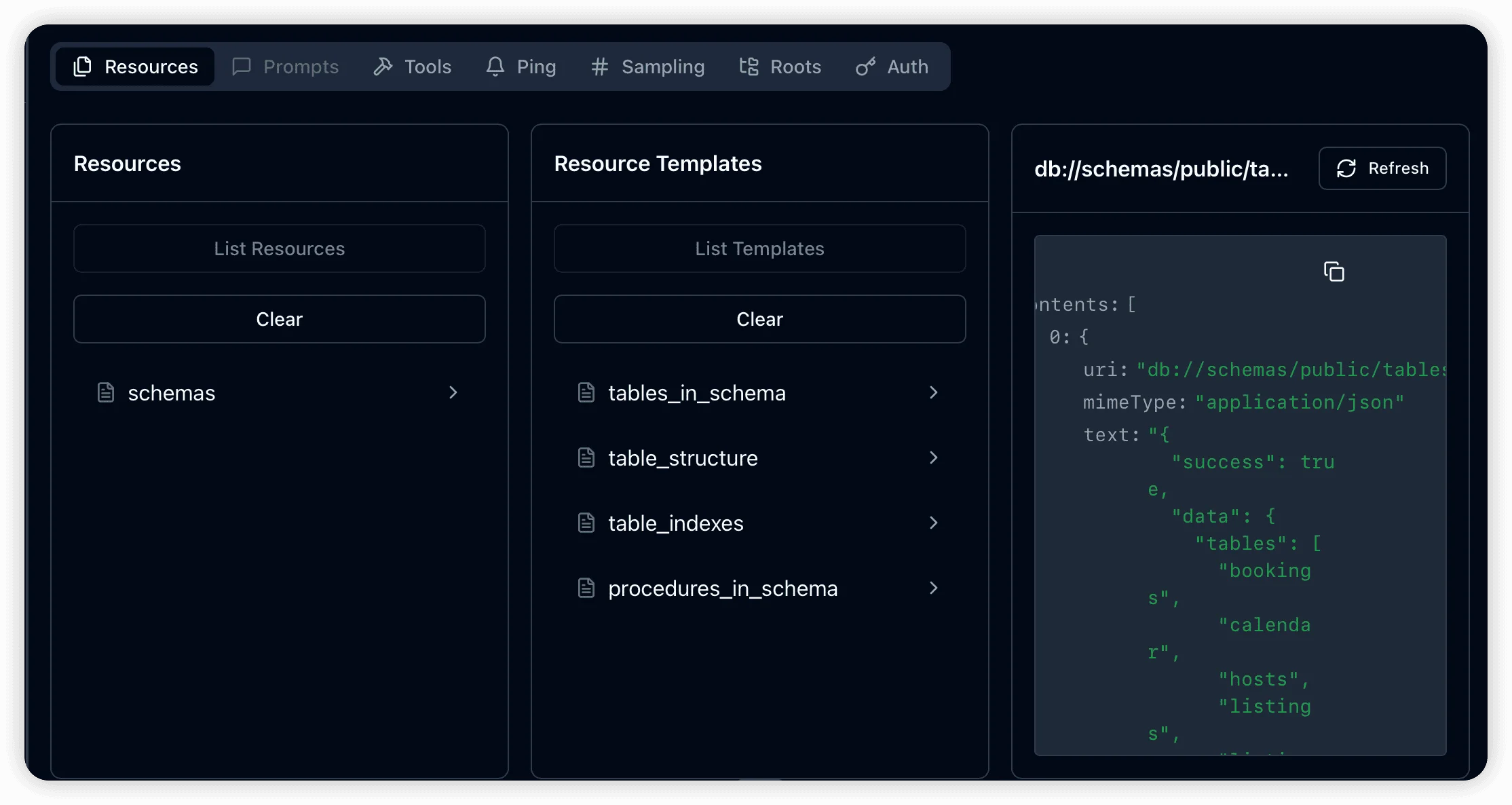The width and height of the screenshot is (1512, 805).
Task: Open procedures_in_schema chevron arrow
Action: (933, 588)
